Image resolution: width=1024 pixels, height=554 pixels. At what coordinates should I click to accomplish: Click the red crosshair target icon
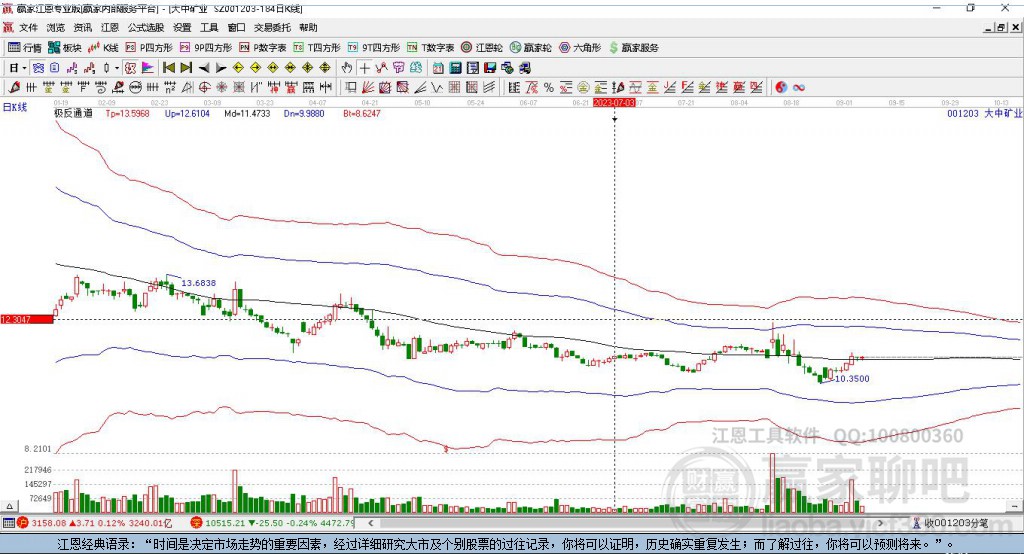tap(204, 87)
